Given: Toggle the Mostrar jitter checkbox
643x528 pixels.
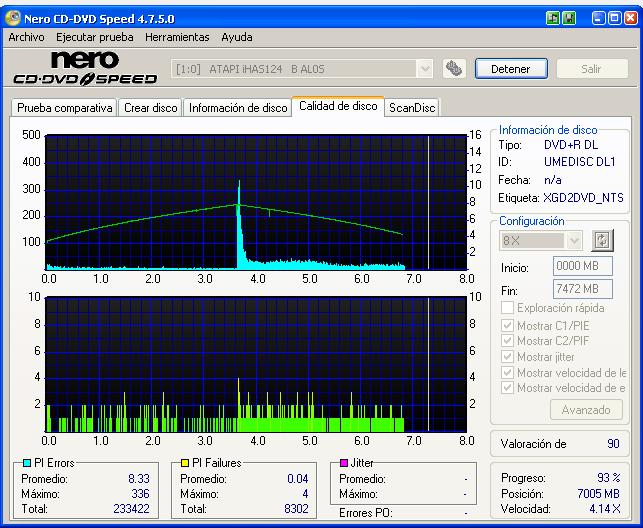Looking at the screenshot, I should 507,356.
